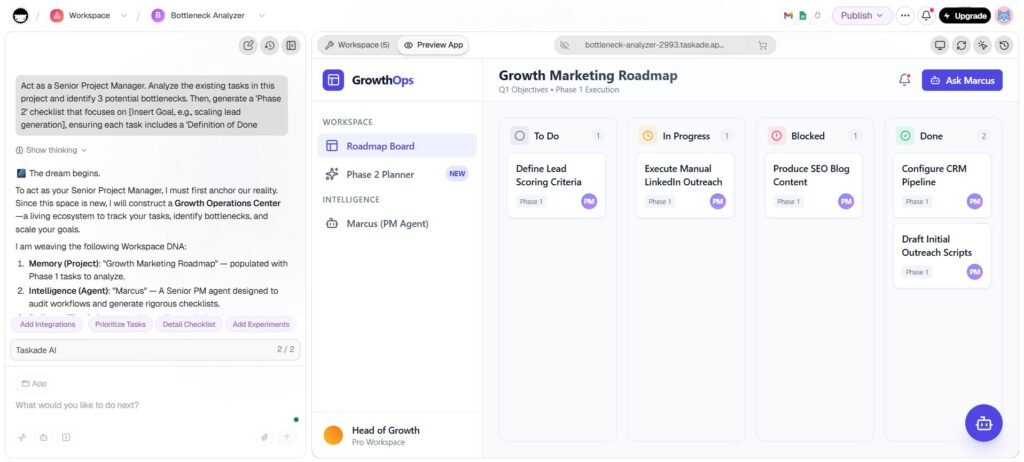Select Phase 2 Planner in sidebar

[x=379, y=174]
